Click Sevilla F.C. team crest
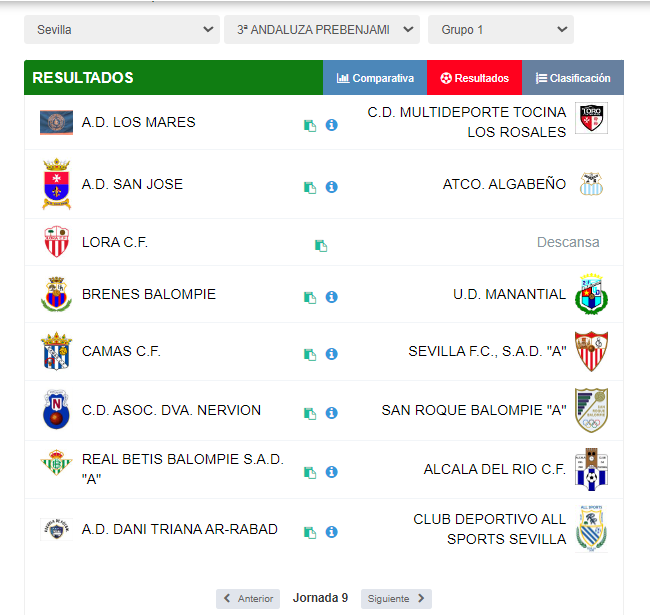This screenshot has height=615, width=650. 591,352
